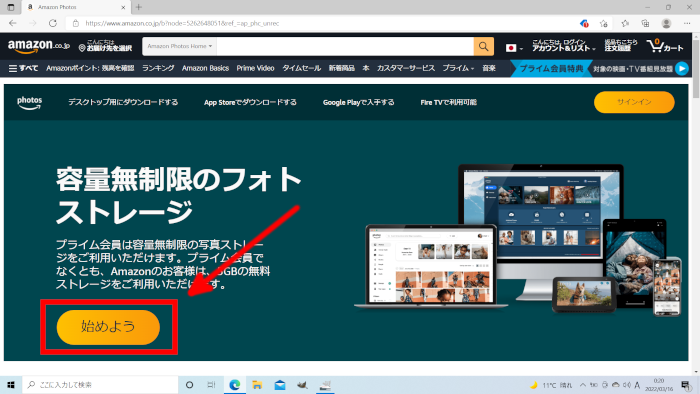This screenshot has height=394, width=700.
Task: Add this page to favorites star
Action: (604, 23)
